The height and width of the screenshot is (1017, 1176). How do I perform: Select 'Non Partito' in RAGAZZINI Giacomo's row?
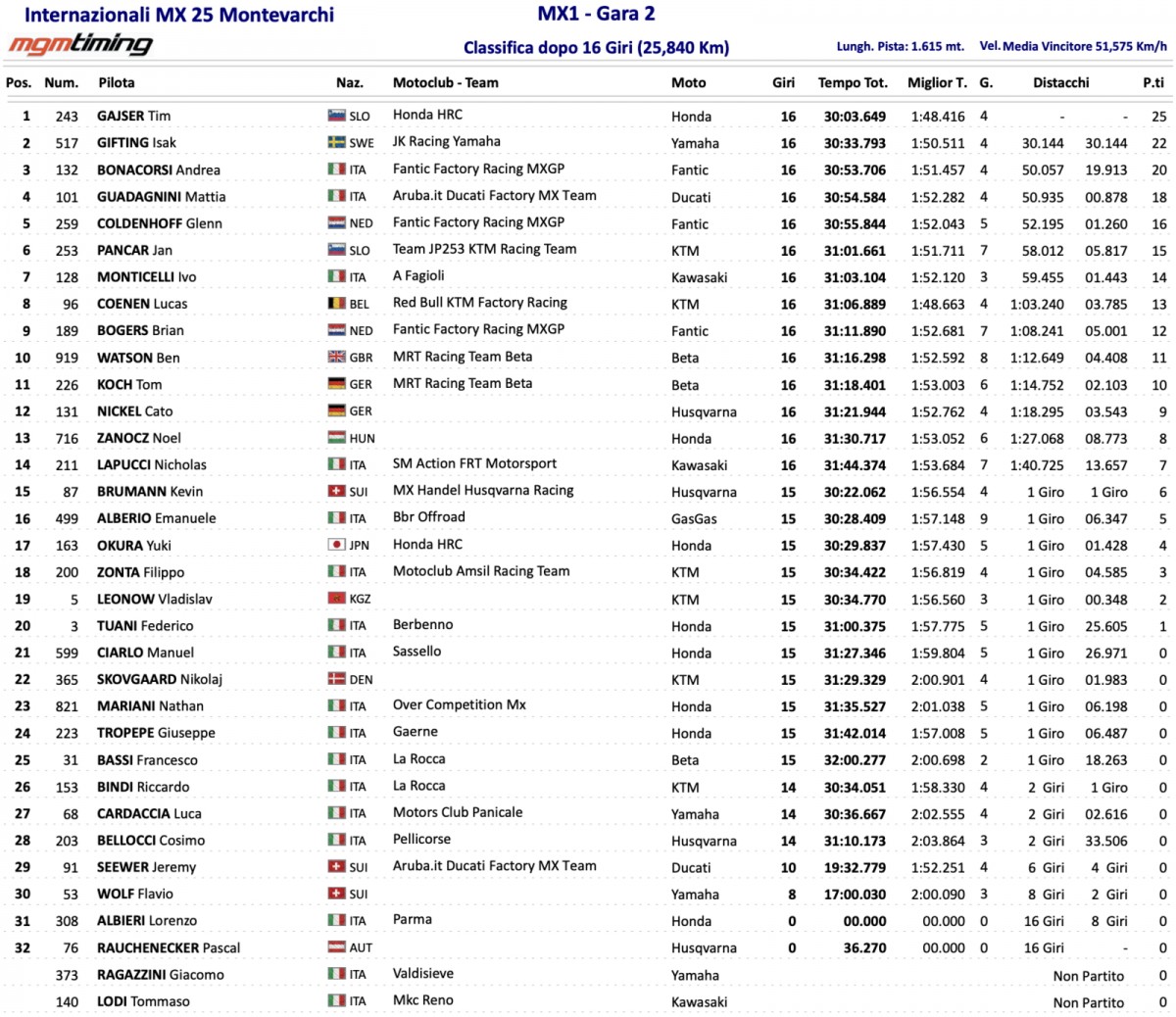1089,976
